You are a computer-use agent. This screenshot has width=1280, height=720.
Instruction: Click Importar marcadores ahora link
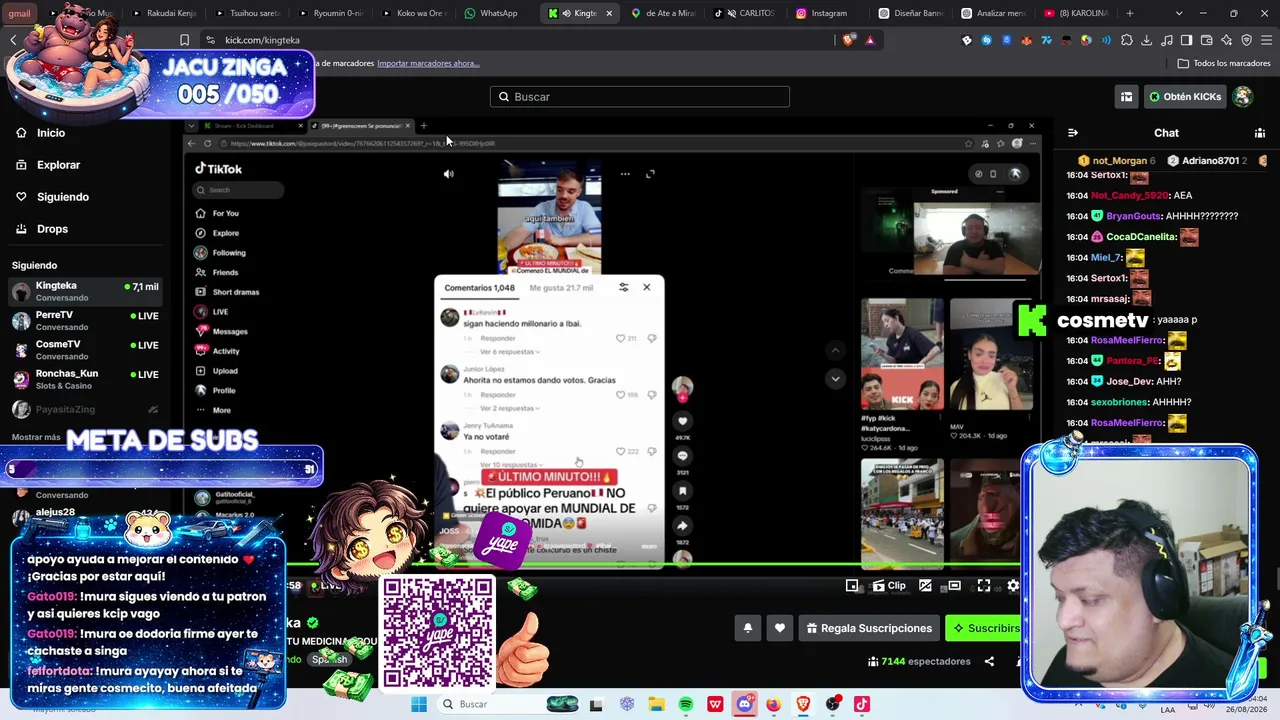(428, 63)
